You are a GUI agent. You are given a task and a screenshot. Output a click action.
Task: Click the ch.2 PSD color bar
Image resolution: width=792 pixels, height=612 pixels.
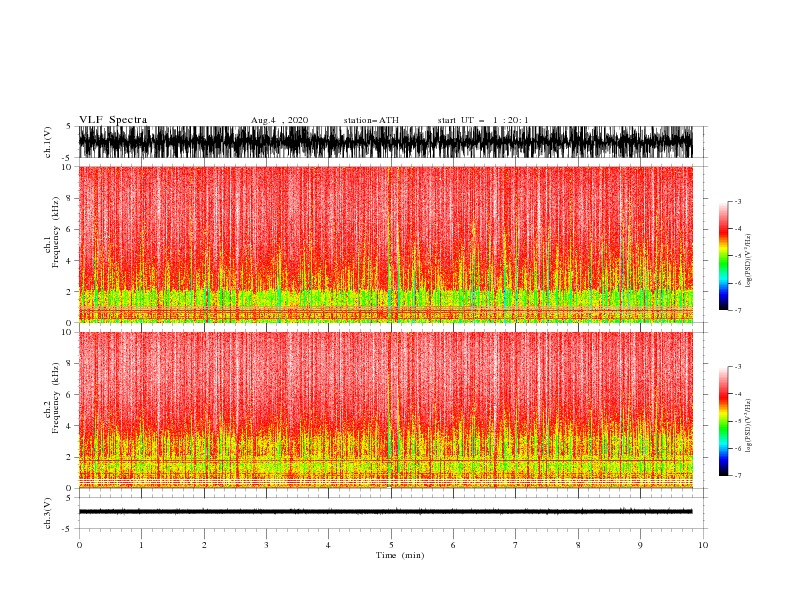pyautogui.click(x=723, y=421)
